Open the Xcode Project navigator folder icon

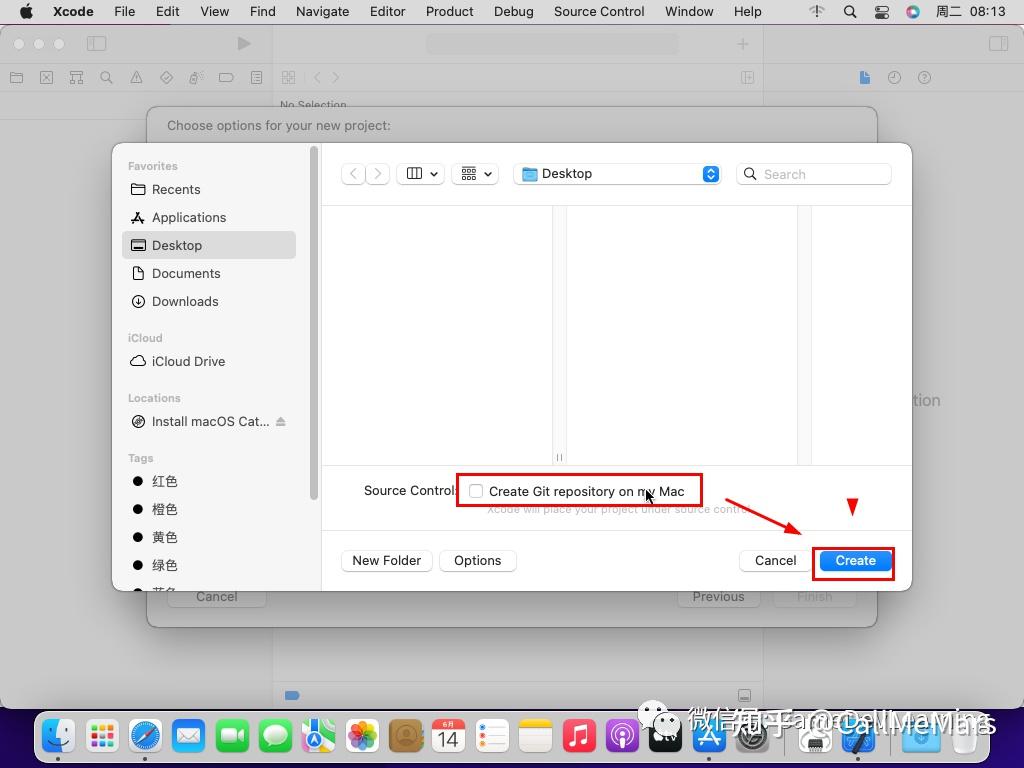(17, 78)
